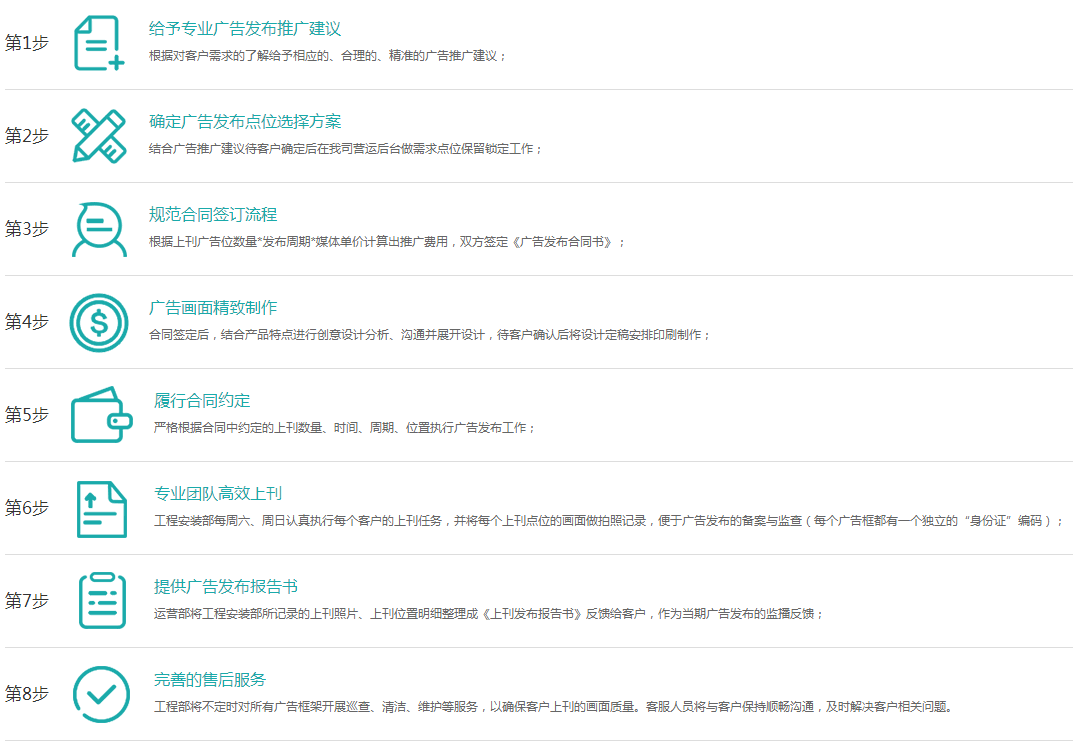Click the upload document icon in step 6
Screen dimensions: 1073x745
(102, 508)
